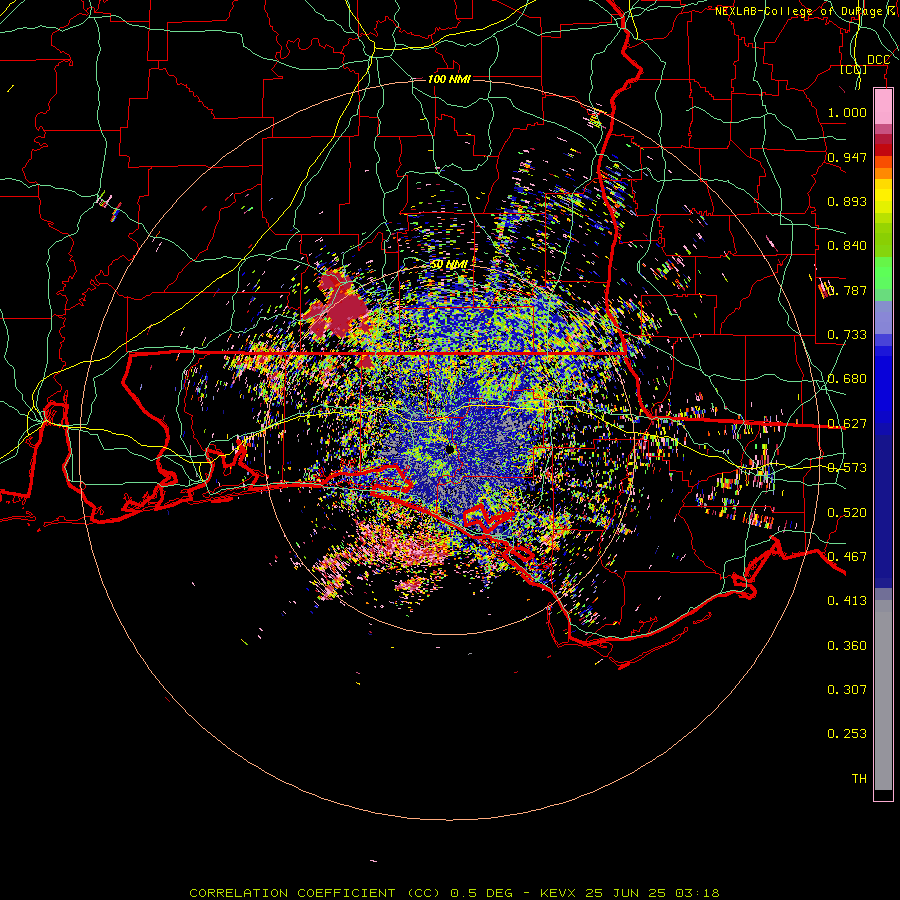Click the 0.253 scale value

tap(847, 734)
